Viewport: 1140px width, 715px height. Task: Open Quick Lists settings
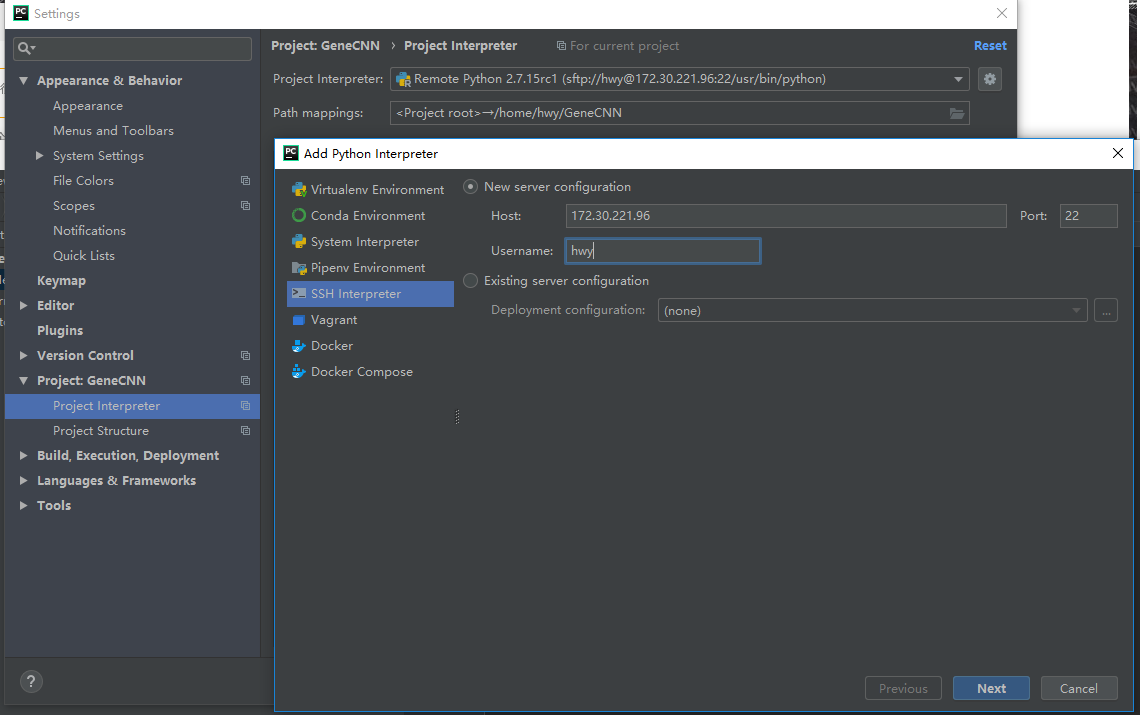point(84,255)
